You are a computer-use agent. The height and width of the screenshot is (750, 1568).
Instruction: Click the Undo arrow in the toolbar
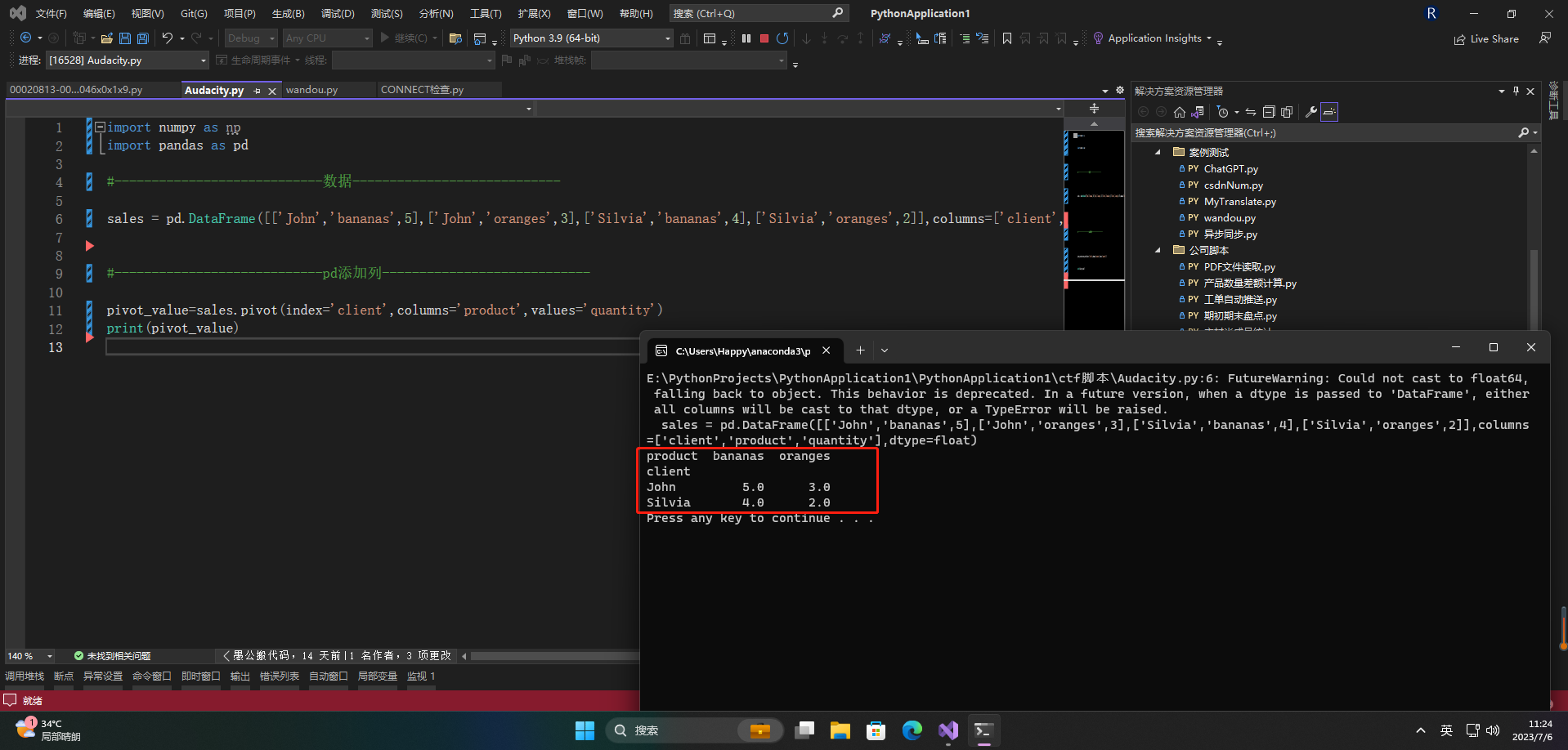[167, 38]
